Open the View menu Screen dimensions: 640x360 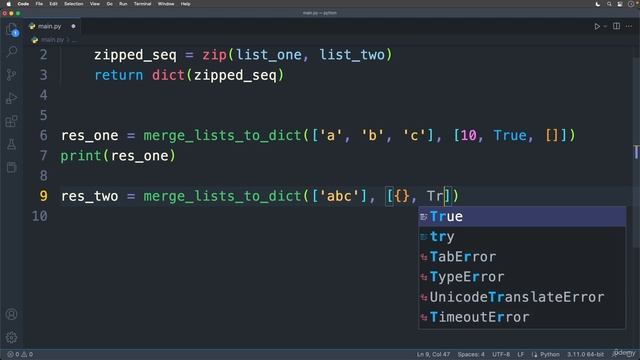tap(95, 4)
